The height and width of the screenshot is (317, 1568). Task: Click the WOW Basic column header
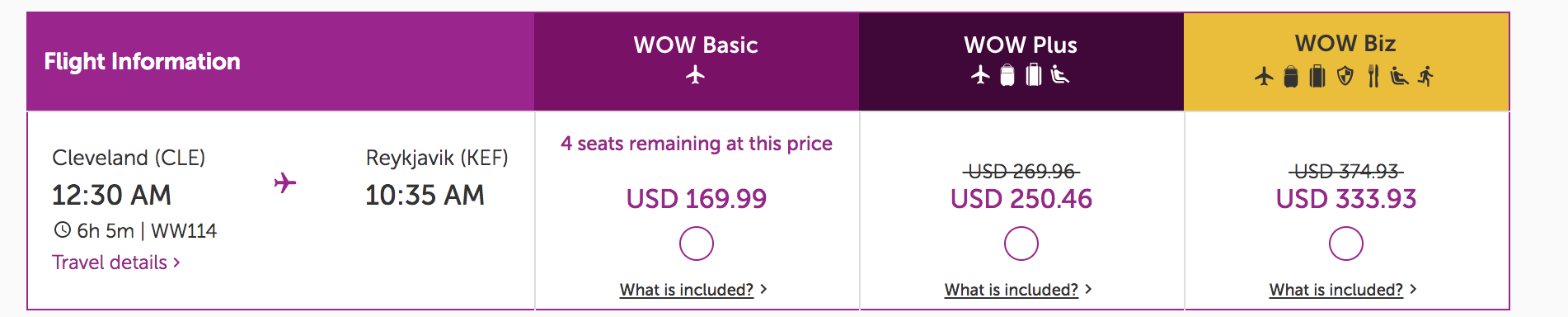coord(697,61)
